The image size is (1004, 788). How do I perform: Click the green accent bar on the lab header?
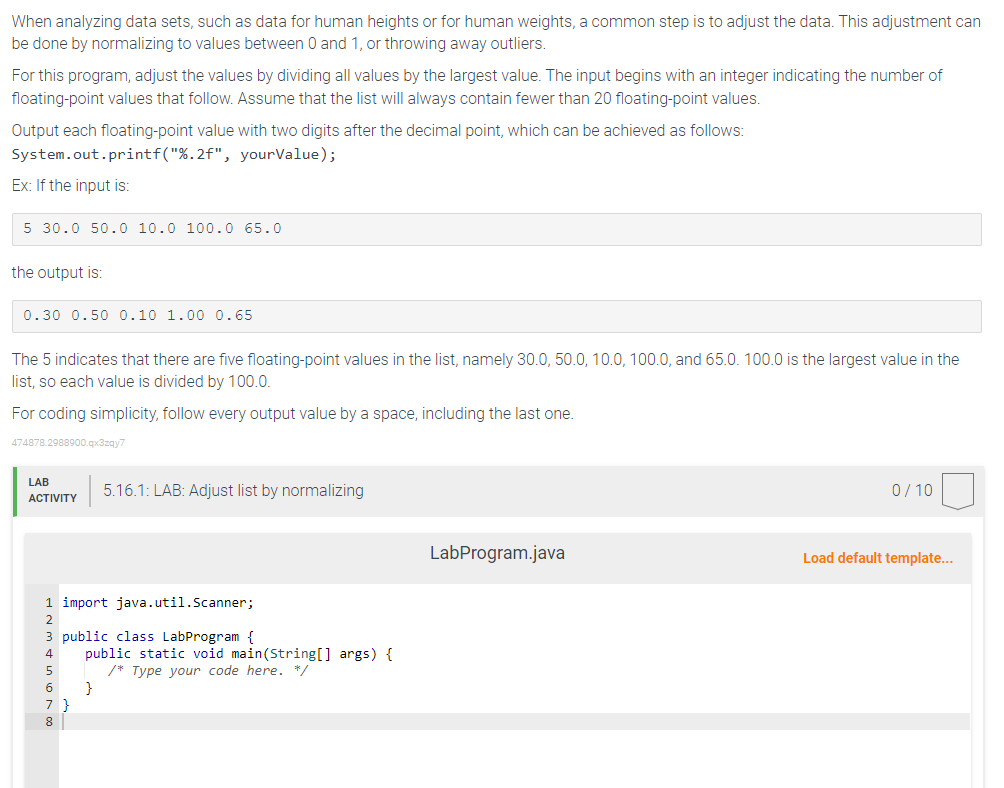point(15,489)
